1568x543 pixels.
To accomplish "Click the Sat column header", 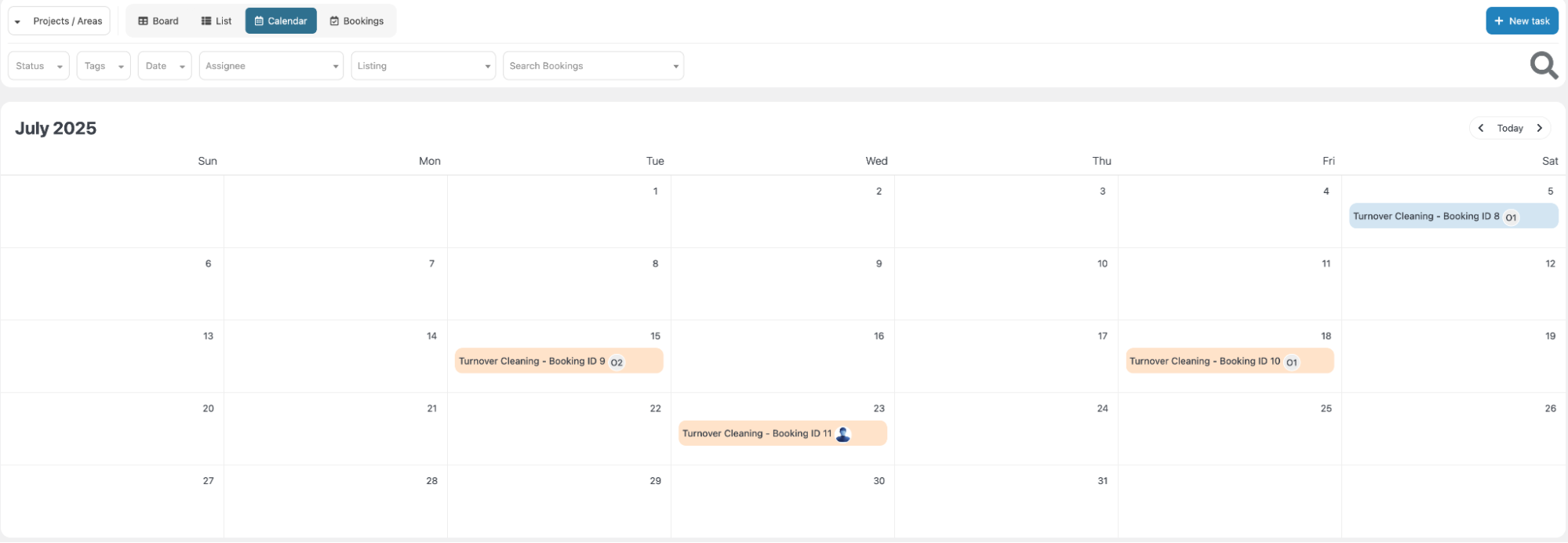I will [x=1550, y=161].
